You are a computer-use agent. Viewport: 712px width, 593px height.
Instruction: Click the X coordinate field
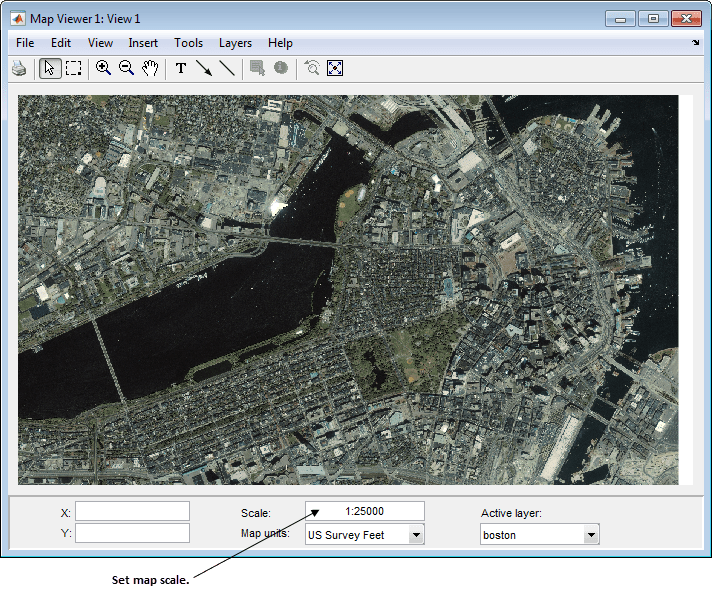132,511
